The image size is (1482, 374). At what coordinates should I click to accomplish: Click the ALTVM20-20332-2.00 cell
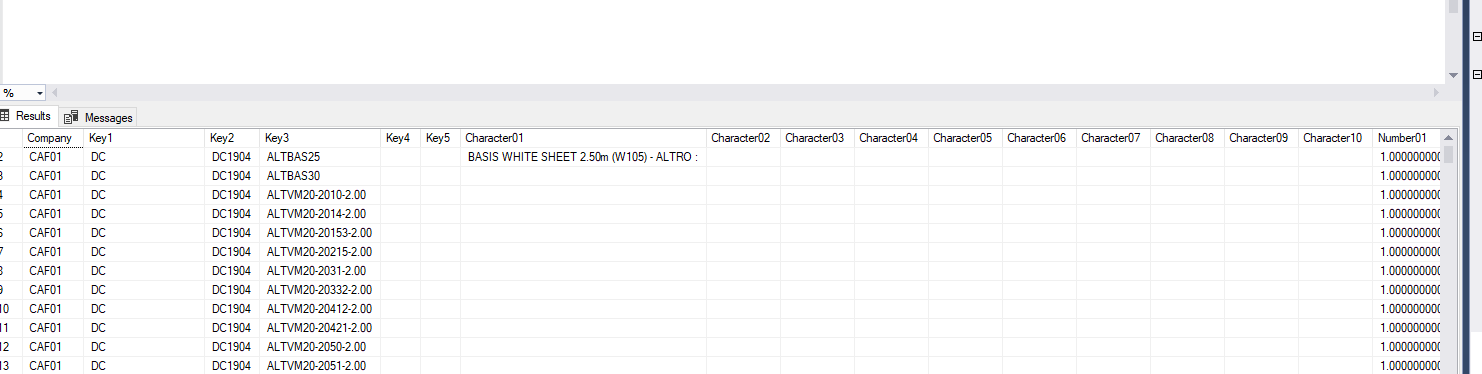[x=320, y=290]
